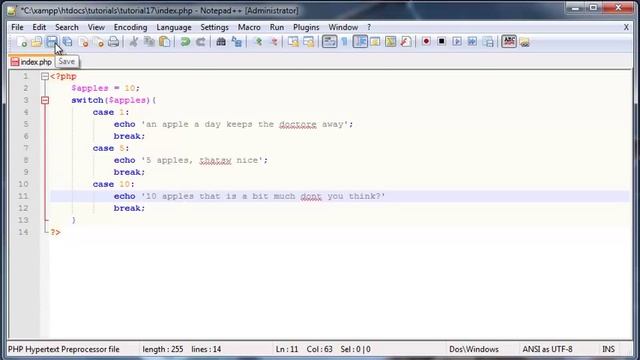
Task: Toggle Word wrap in toolbar
Action: coord(329,42)
